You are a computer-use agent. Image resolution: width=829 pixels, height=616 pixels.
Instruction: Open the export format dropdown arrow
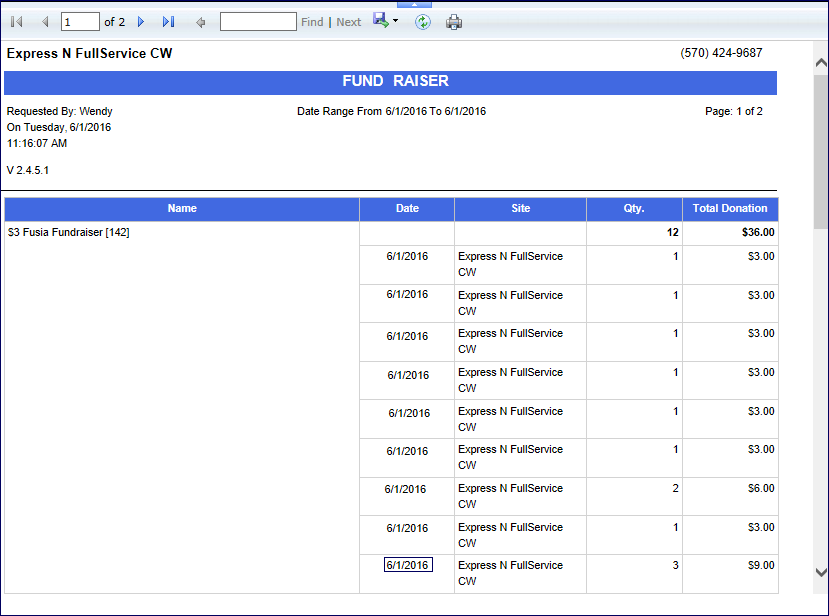(395, 22)
